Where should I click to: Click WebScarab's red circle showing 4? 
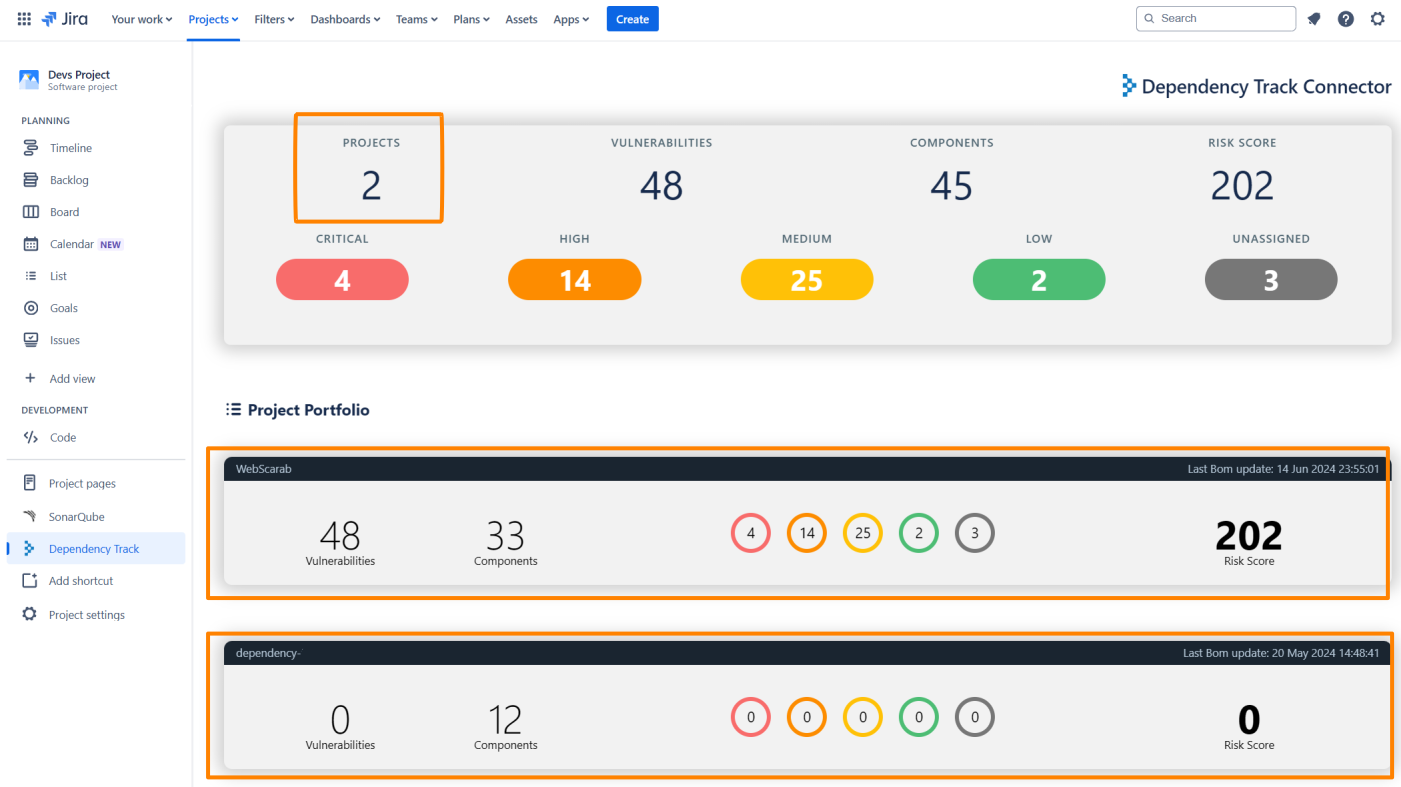point(751,533)
